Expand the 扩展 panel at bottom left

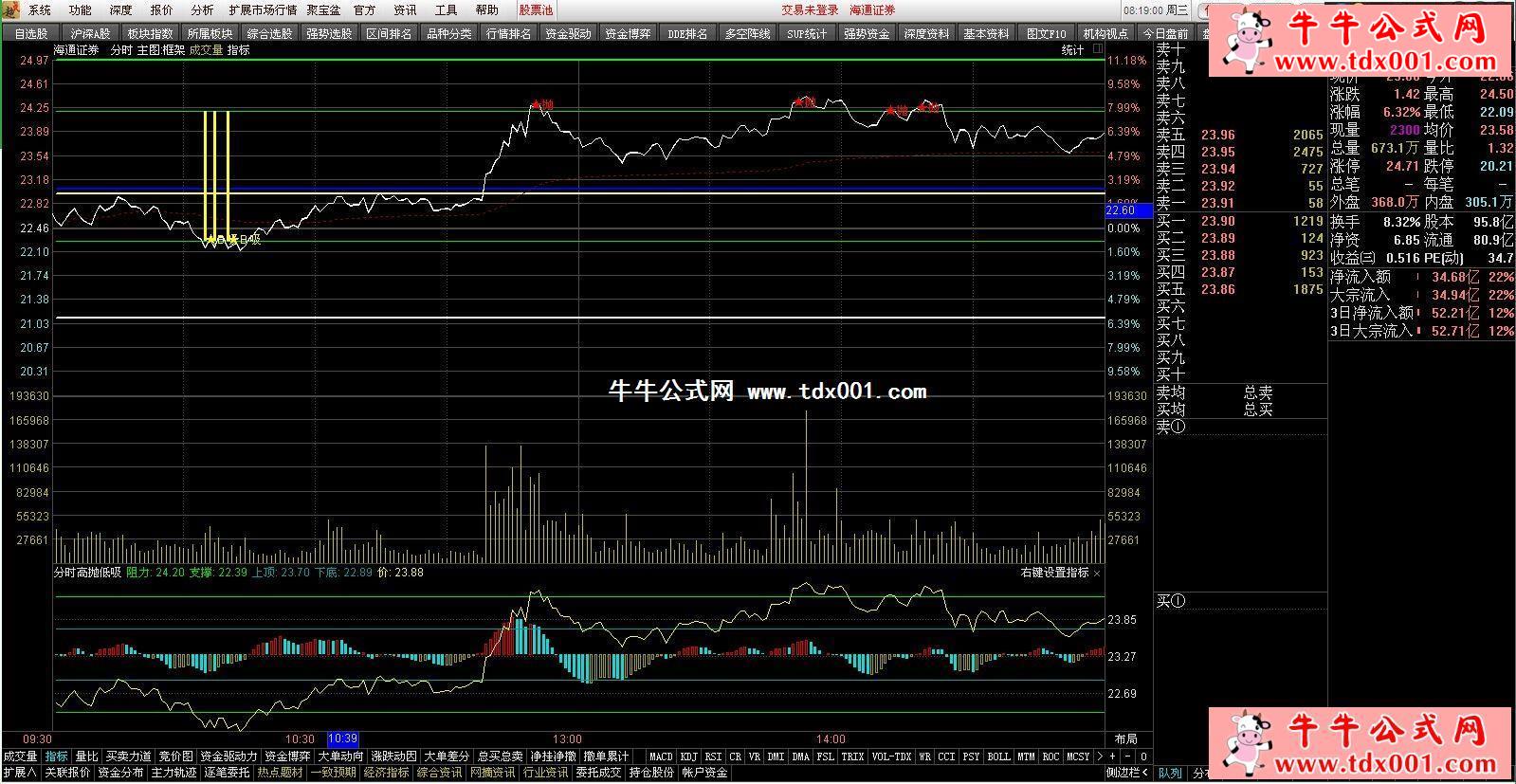click(x=19, y=773)
